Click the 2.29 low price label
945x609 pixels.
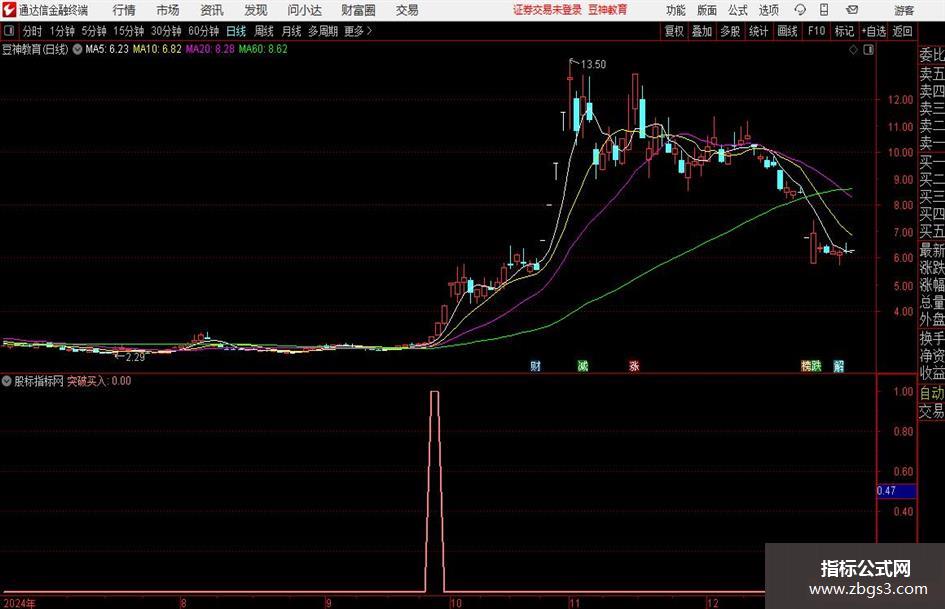(135, 357)
